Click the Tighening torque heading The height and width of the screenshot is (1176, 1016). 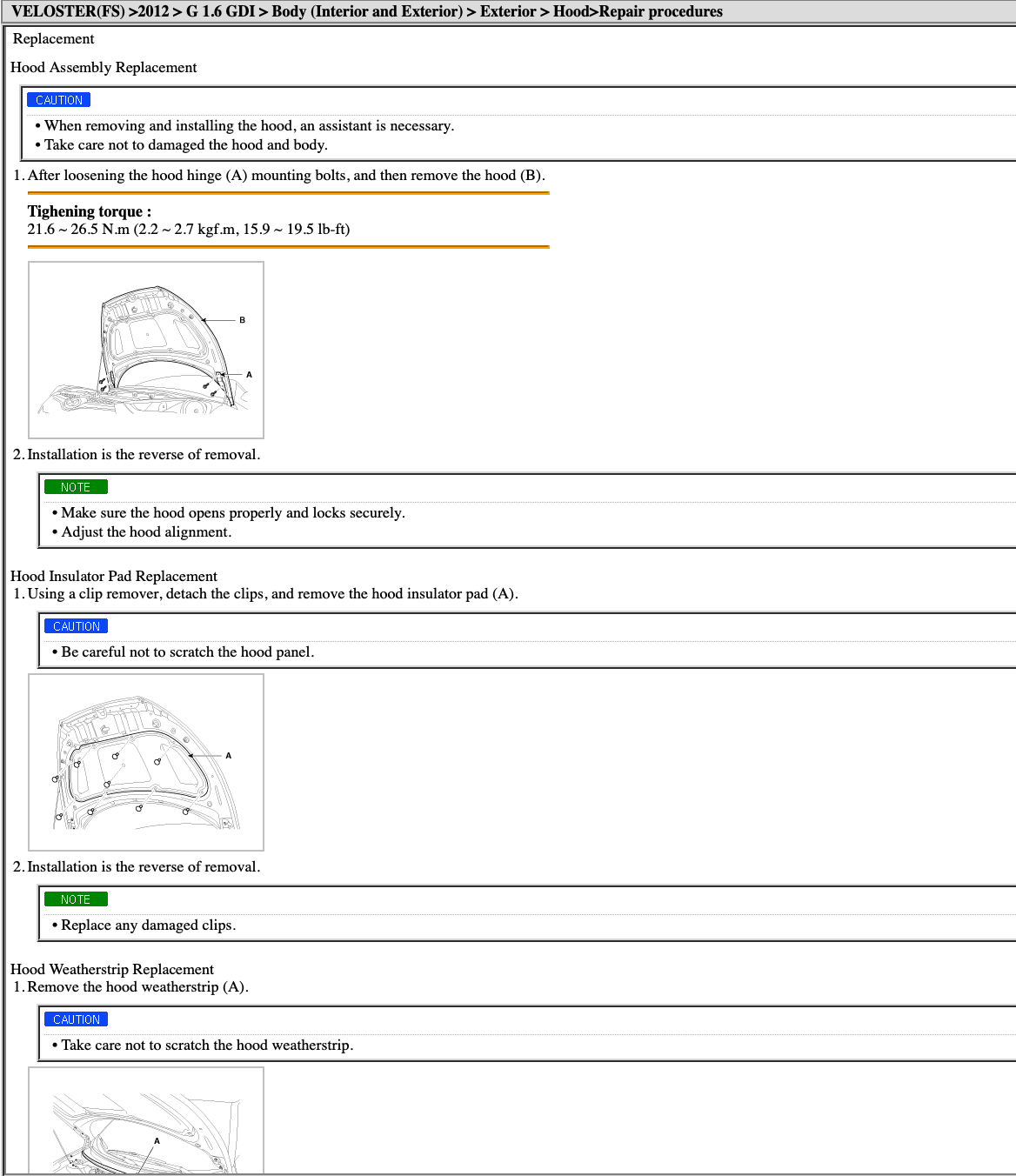90,211
